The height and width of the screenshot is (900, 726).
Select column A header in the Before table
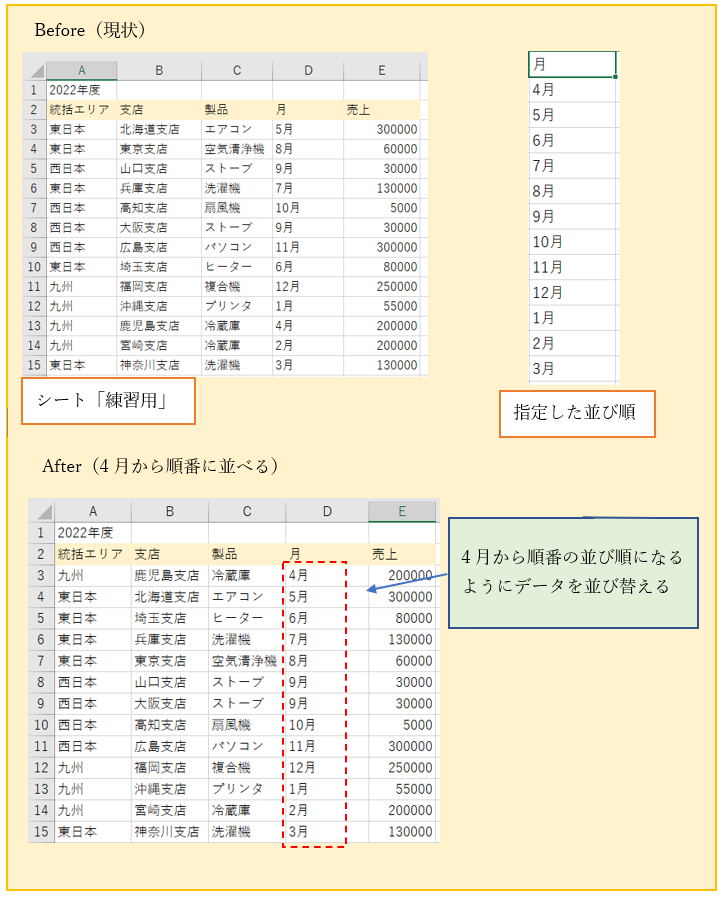81,71
